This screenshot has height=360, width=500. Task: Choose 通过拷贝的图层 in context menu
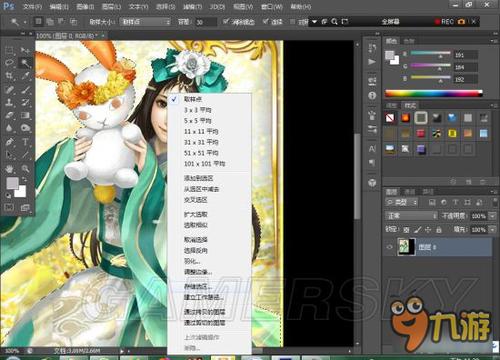coord(209,312)
